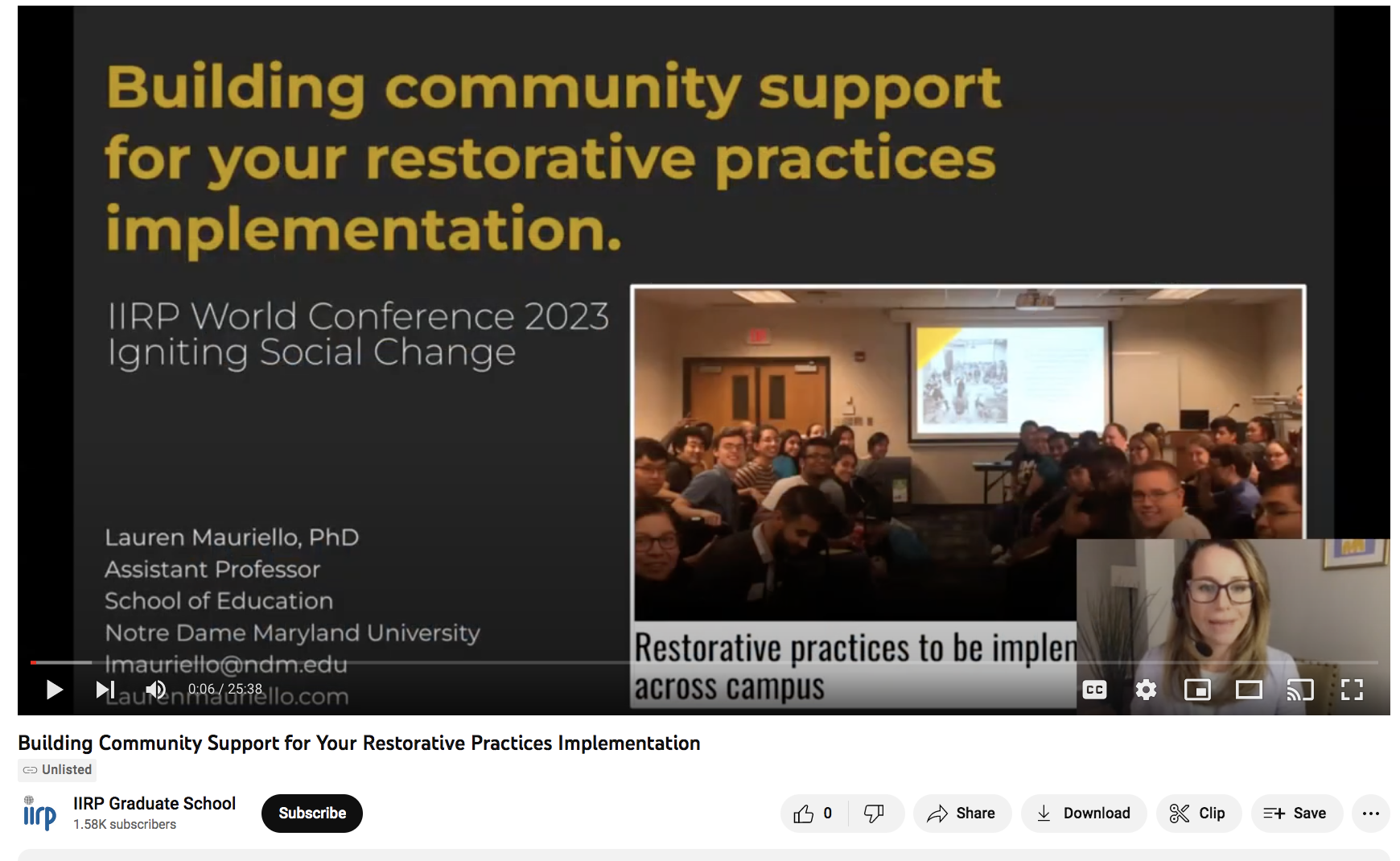1400x861 pixels.
Task: Like the video with thumbs up
Action: coord(813,814)
